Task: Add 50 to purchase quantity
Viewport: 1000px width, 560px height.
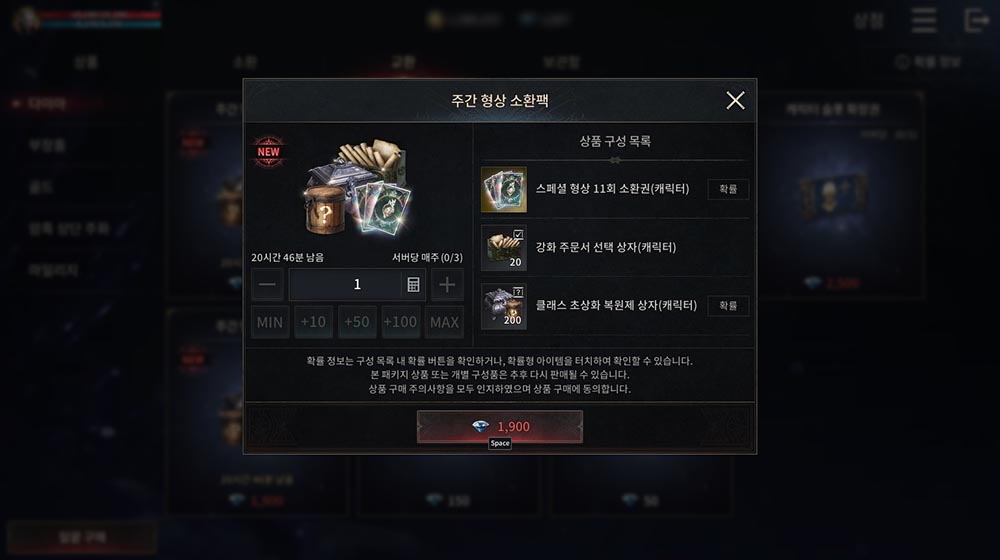Action: (357, 322)
